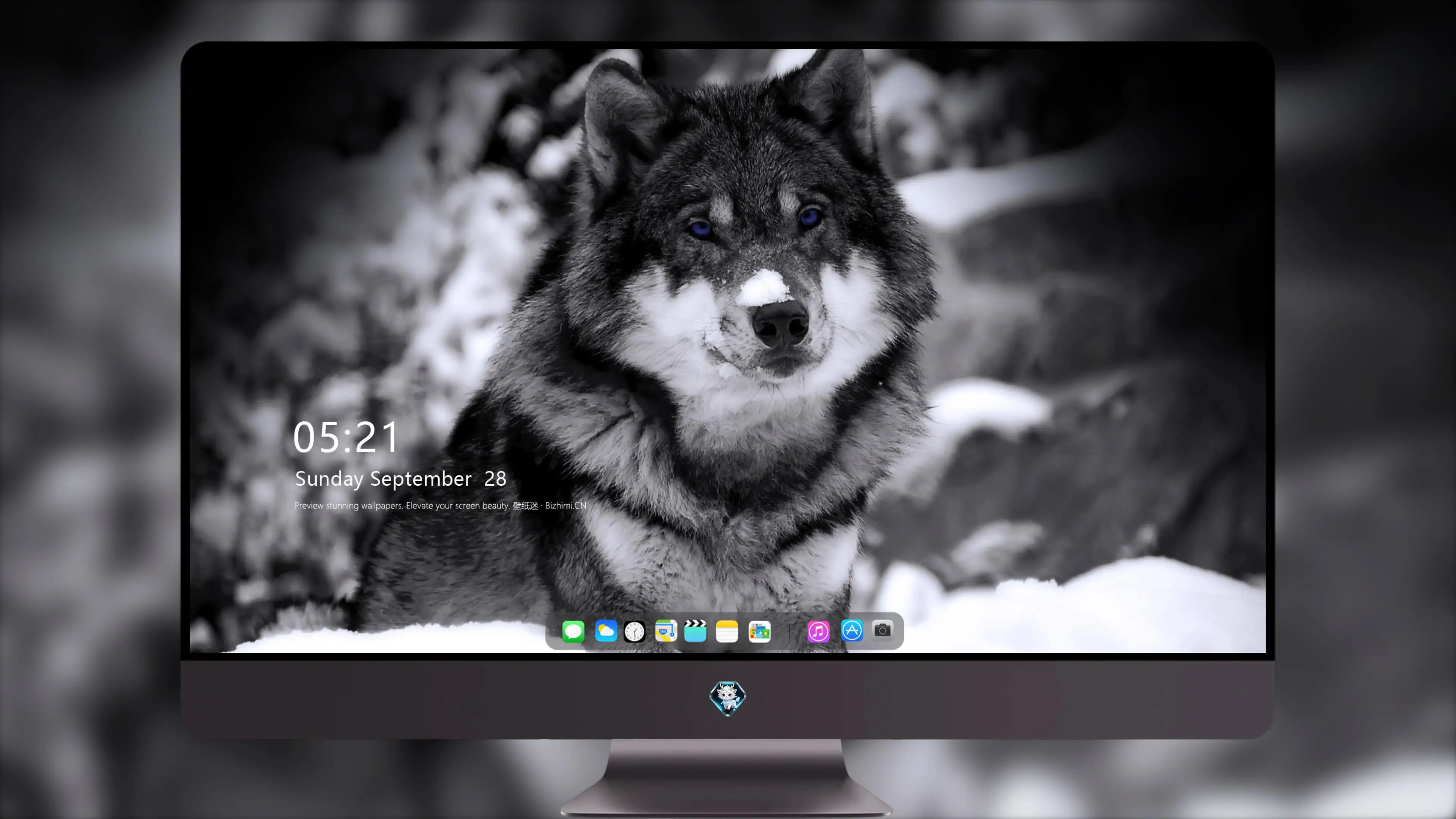The height and width of the screenshot is (819, 1456).
Task: Open the Maps app in the dock
Action: (666, 631)
